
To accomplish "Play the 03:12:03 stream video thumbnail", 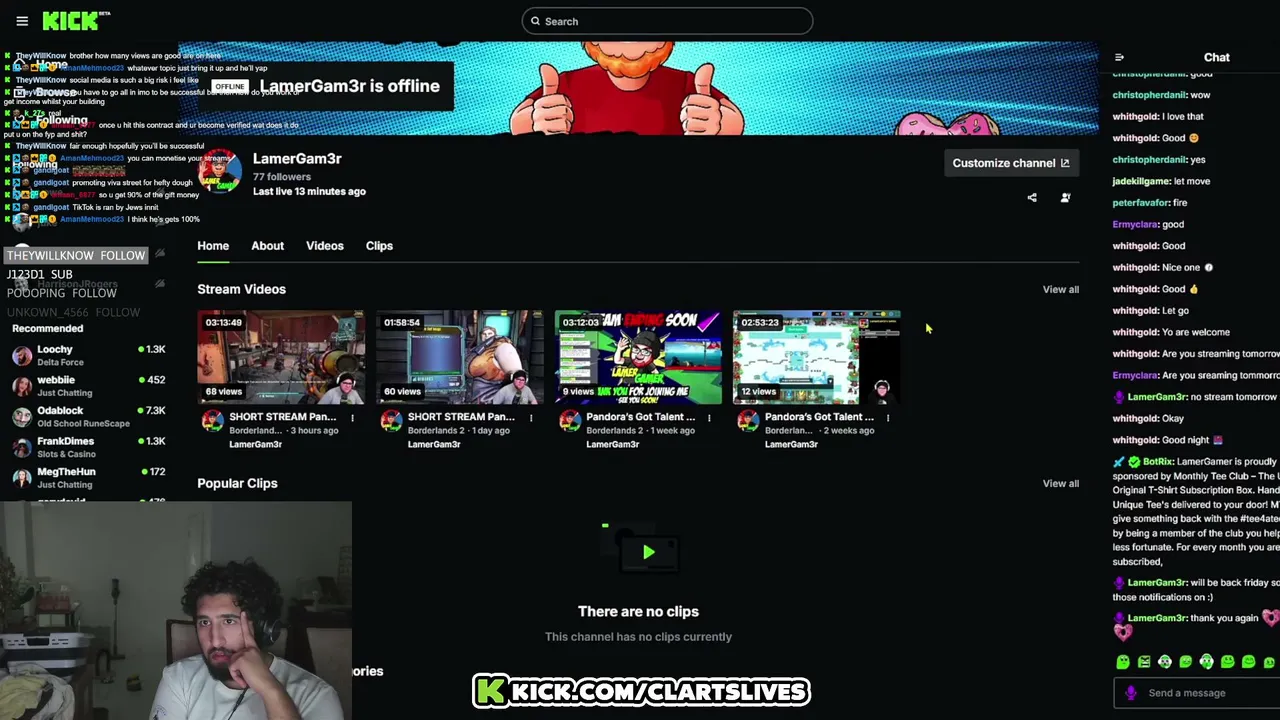I will coord(638,357).
